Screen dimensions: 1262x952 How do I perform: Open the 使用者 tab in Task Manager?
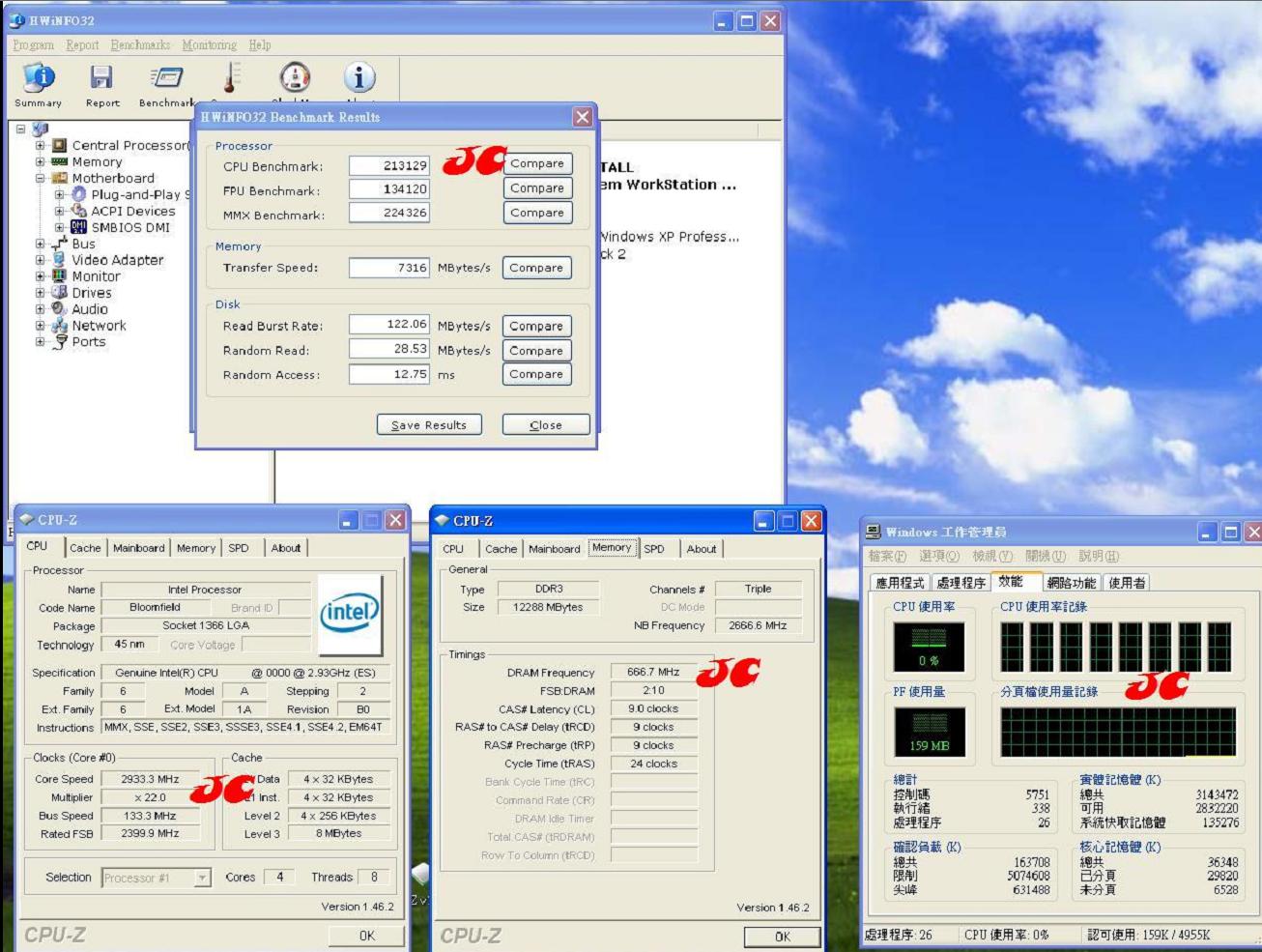click(x=1127, y=583)
